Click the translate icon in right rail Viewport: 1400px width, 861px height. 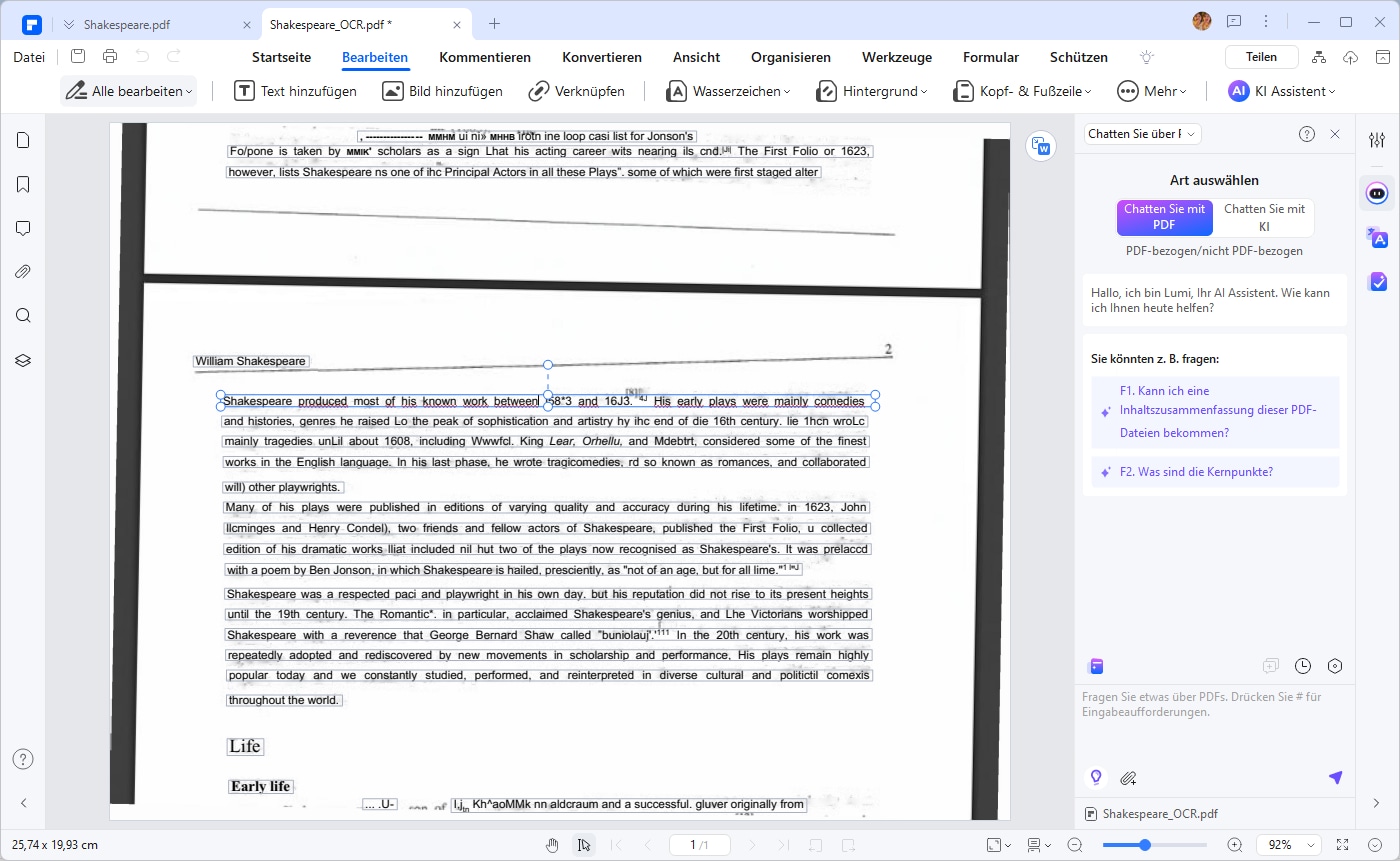pos(1377,237)
